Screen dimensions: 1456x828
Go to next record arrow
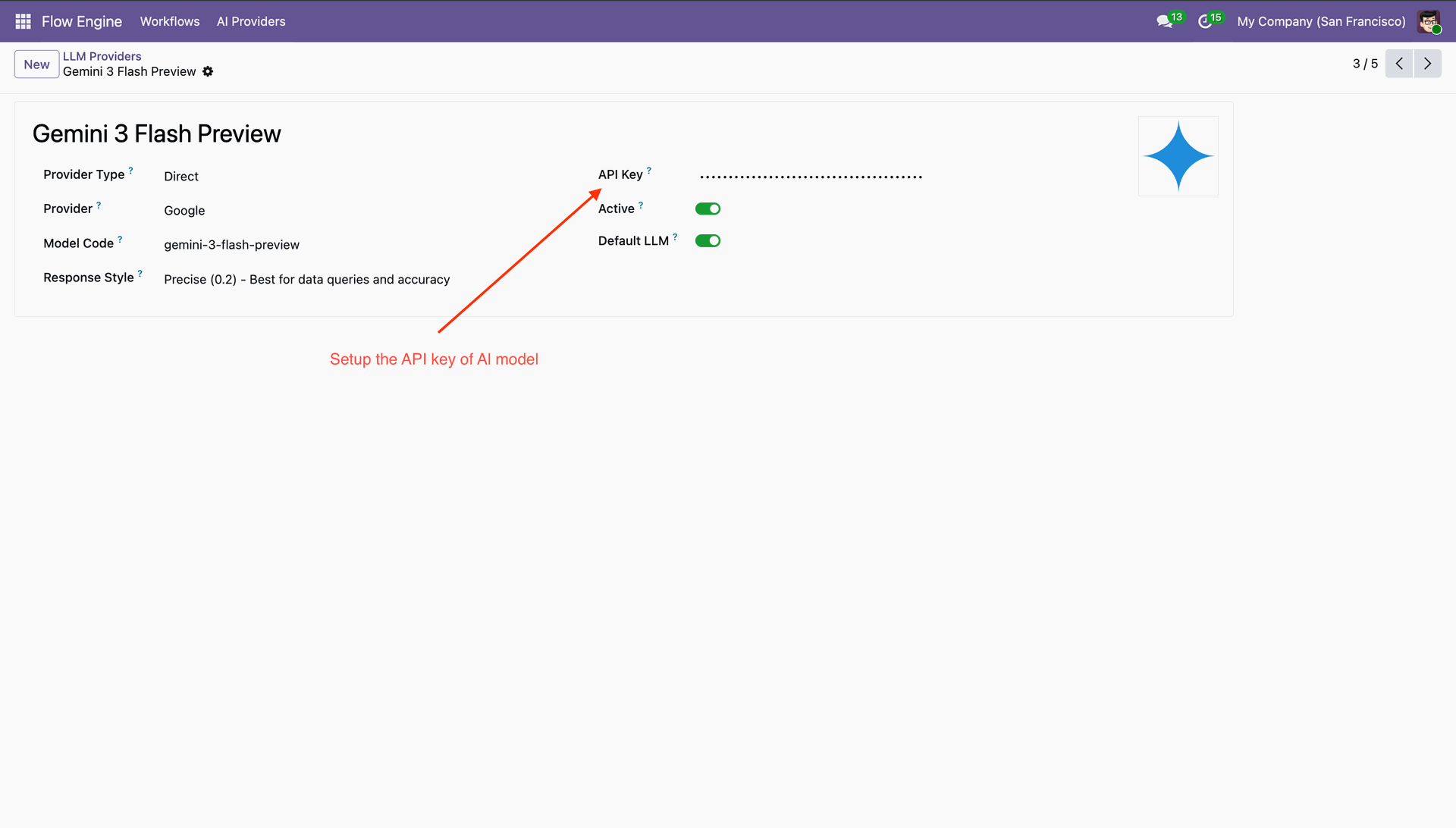[x=1427, y=64]
